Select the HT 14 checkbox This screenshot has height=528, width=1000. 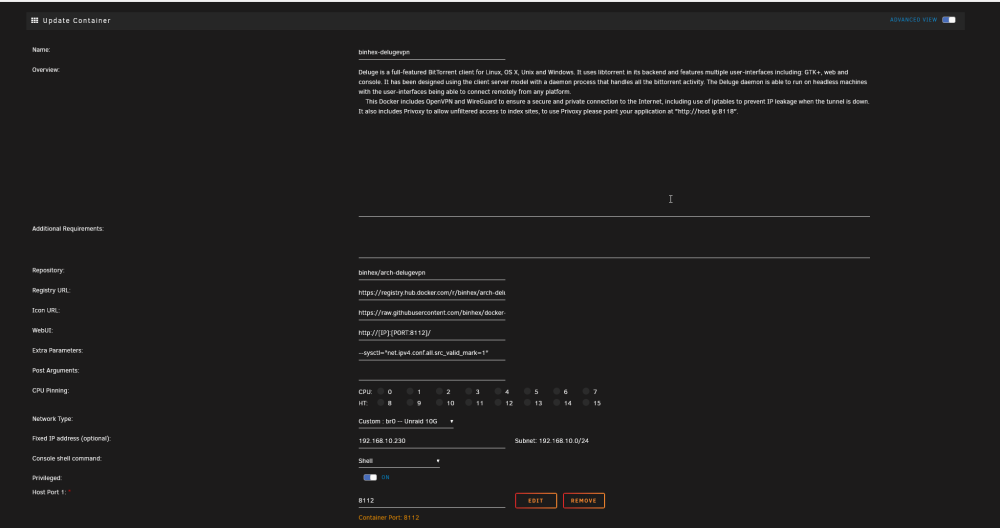pyautogui.click(x=557, y=403)
